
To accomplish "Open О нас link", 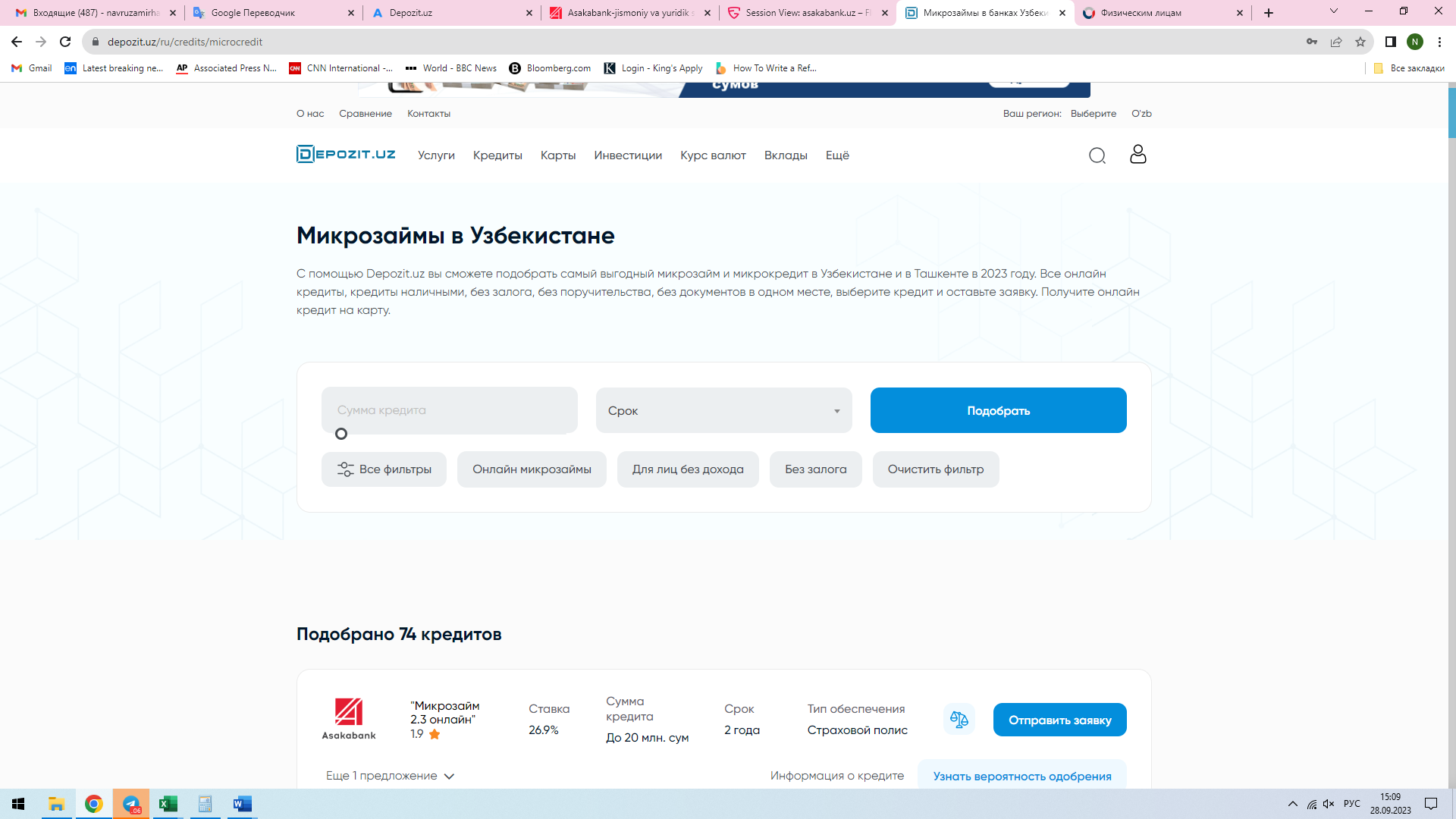I will (310, 114).
